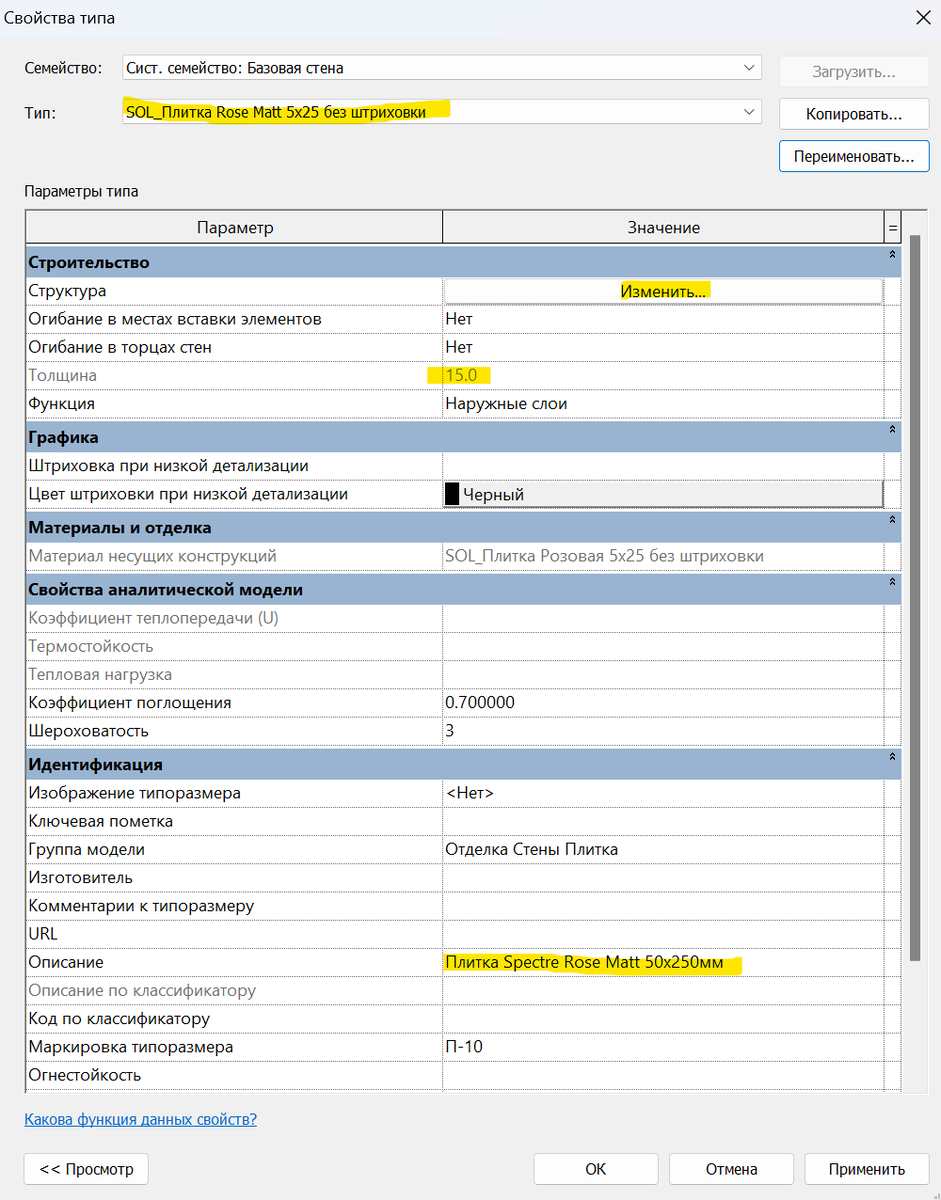Click the Изменить... structure button
This screenshot has height=1200, width=941.
664,291
